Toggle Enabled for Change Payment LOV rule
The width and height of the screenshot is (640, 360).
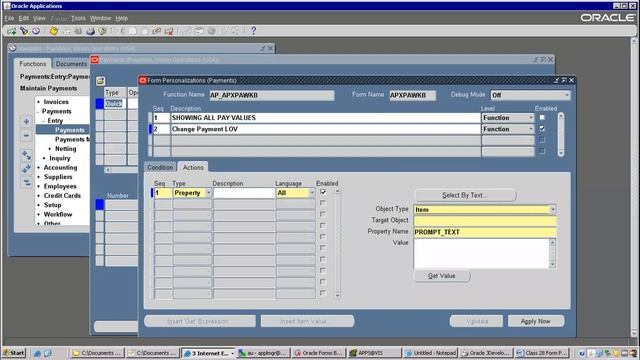click(542, 129)
